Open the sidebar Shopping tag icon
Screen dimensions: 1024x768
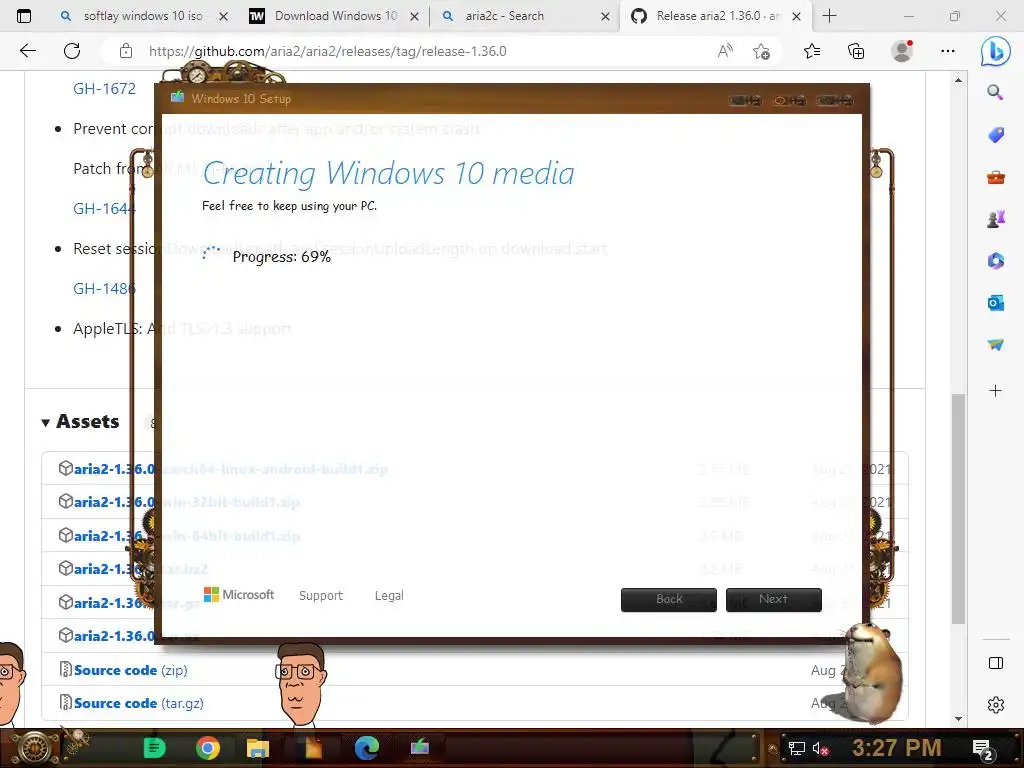point(995,135)
